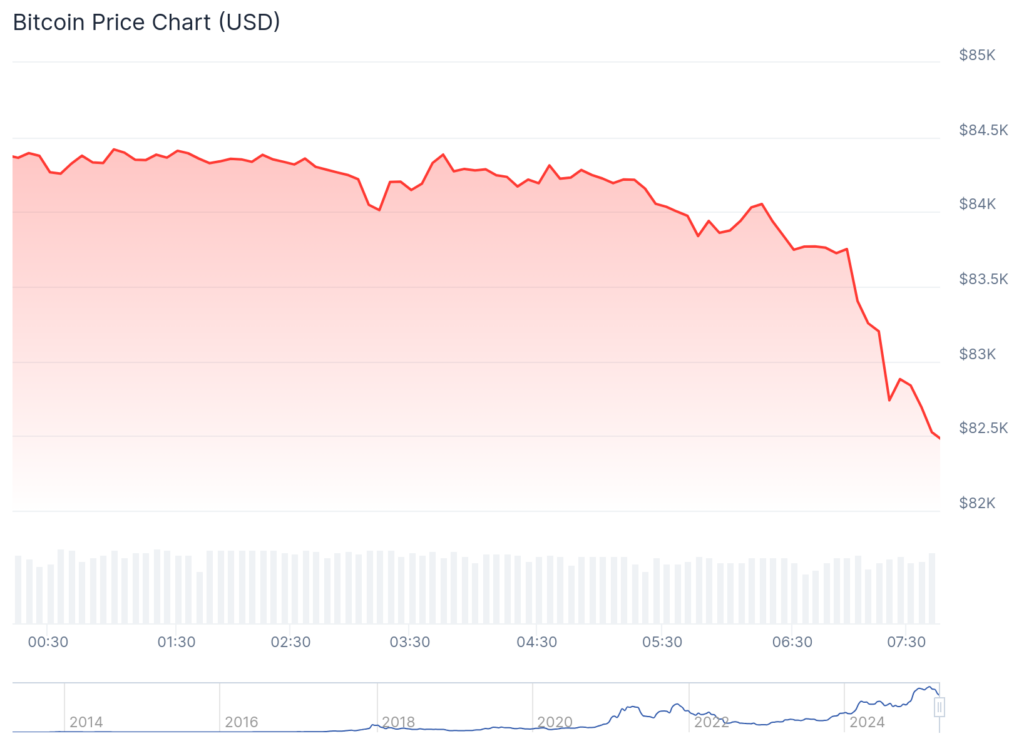
Task: Click the $83K price axis label
Action: click(977, 354)
